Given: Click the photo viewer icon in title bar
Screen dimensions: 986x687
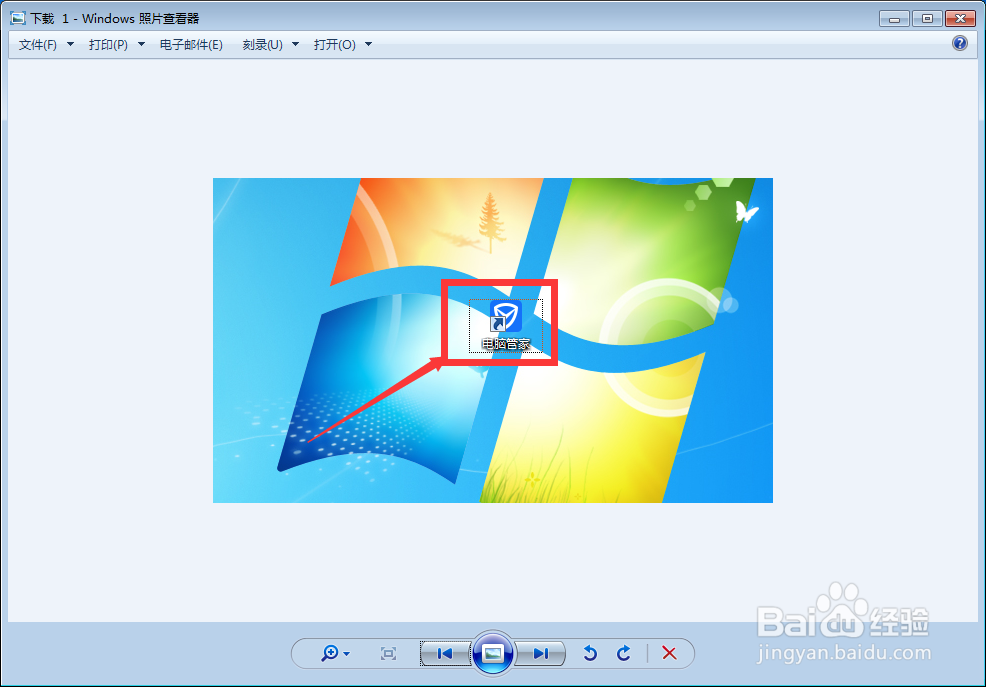Looking at the screenshot, I should coord(18,18).
